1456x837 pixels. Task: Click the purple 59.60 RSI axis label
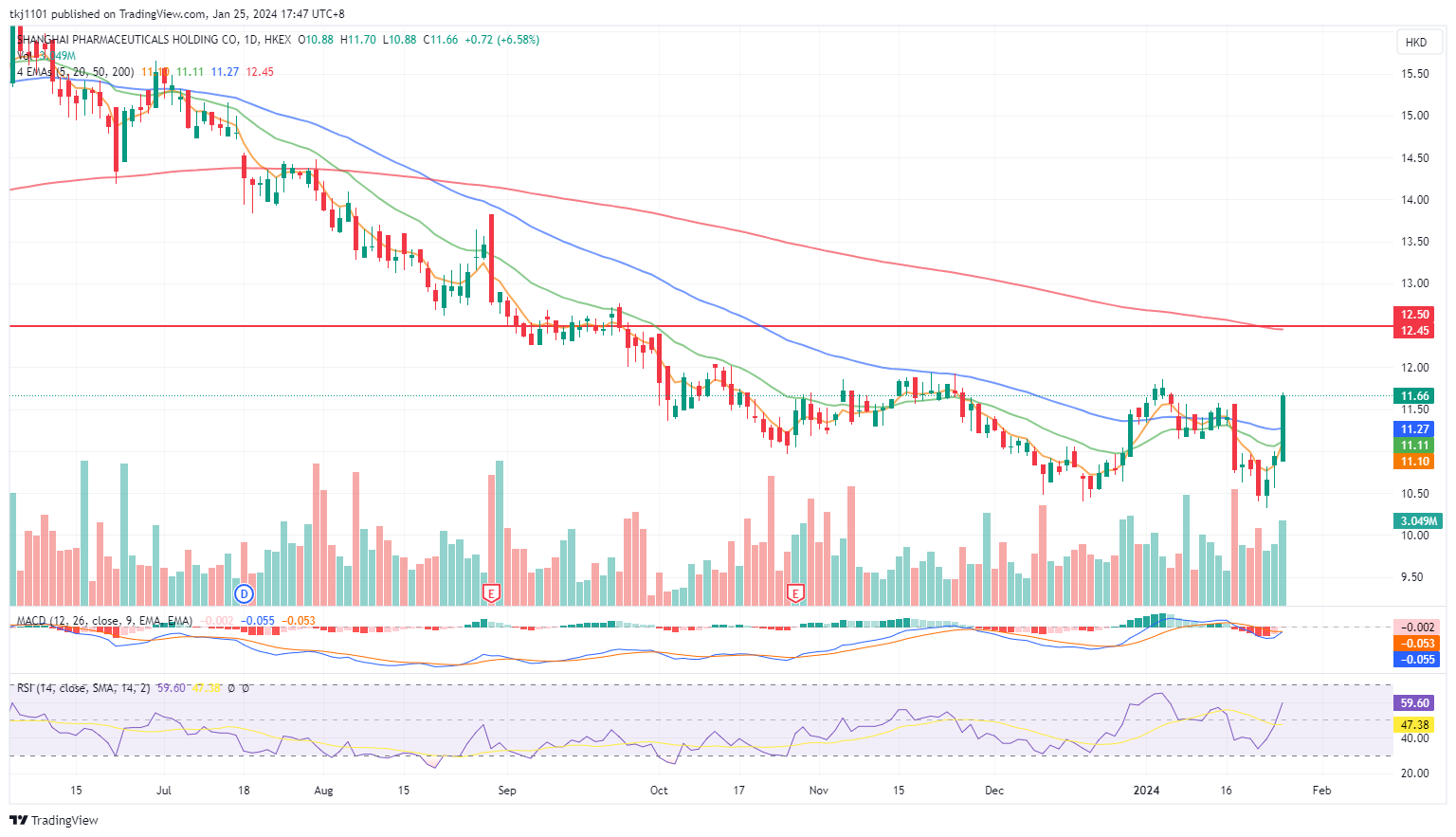point(1414,703)
